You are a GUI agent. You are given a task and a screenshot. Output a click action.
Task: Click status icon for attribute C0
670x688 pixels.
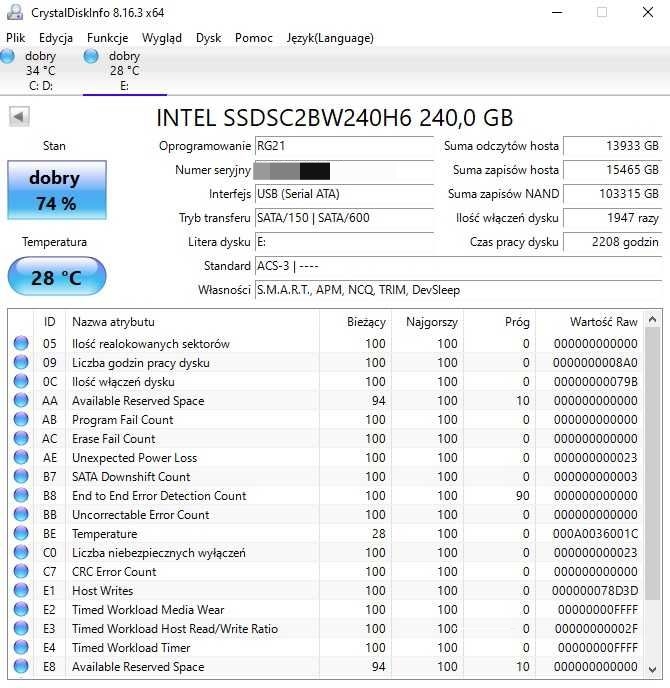coord(21,552)
